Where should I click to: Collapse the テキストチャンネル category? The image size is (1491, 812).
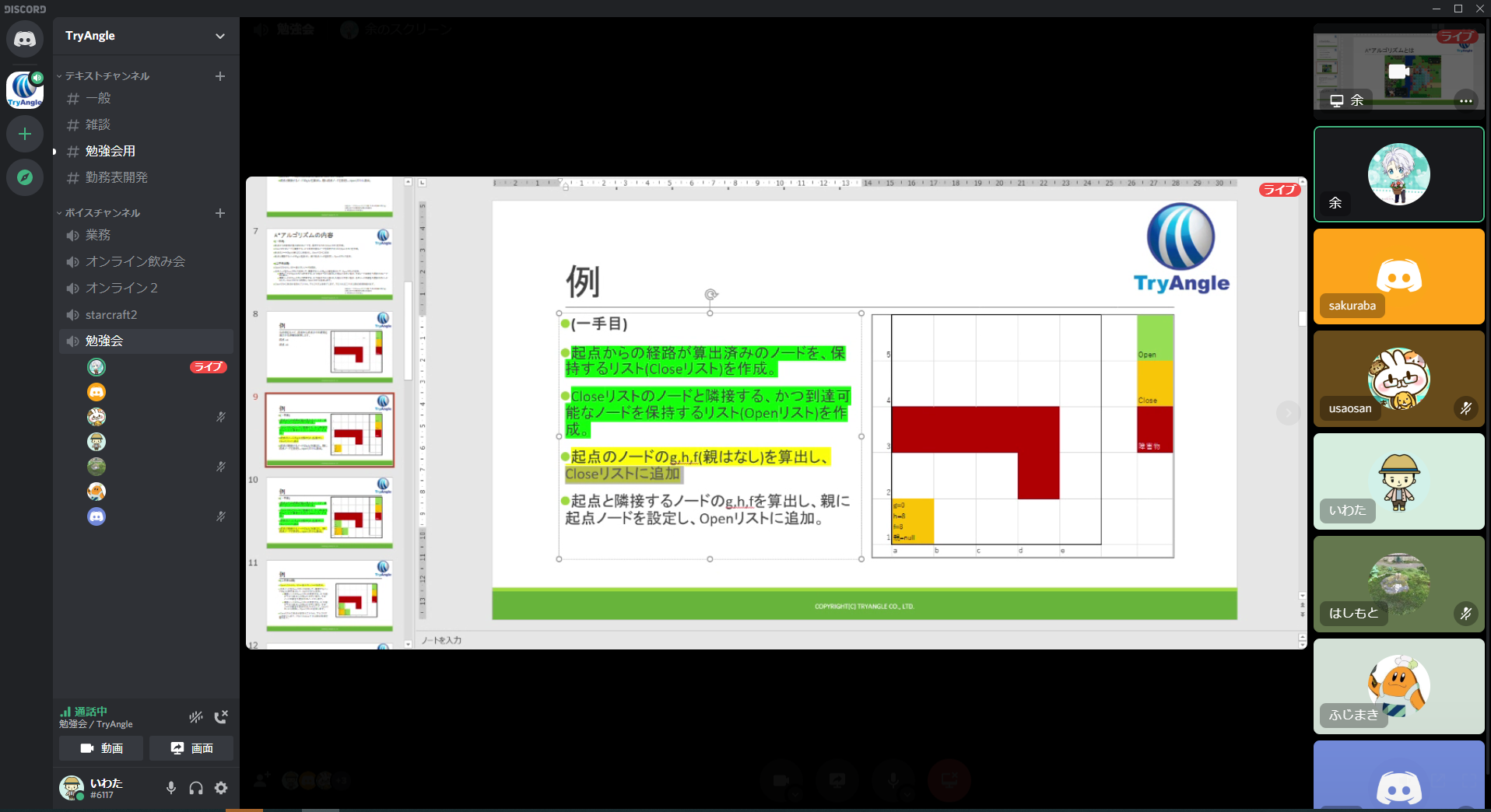(107, 76)
